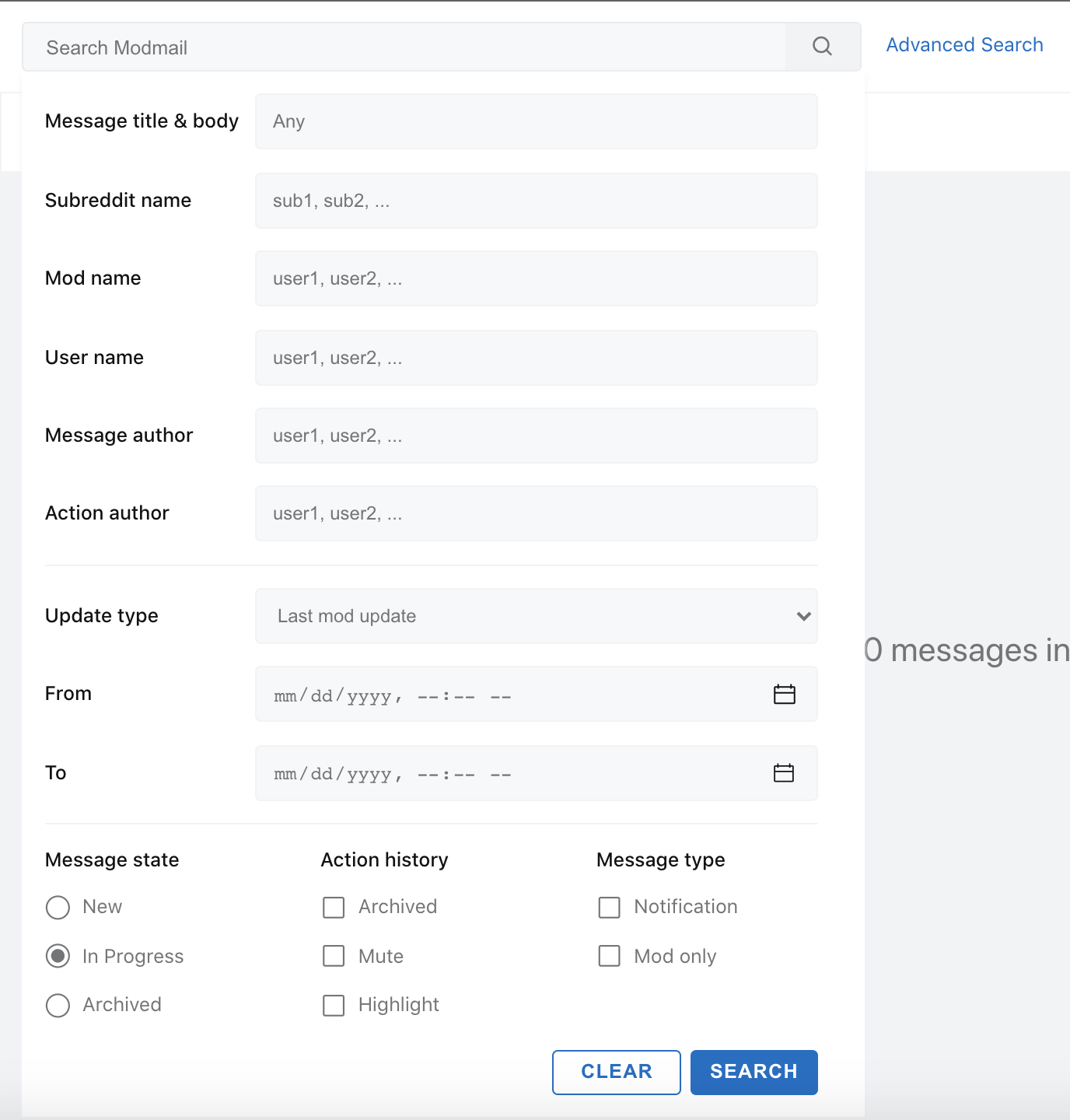Choose Archived under Message state
Image resolution: width=1070 pixels, height=1120 pixels.
[x=58, y=1005]
